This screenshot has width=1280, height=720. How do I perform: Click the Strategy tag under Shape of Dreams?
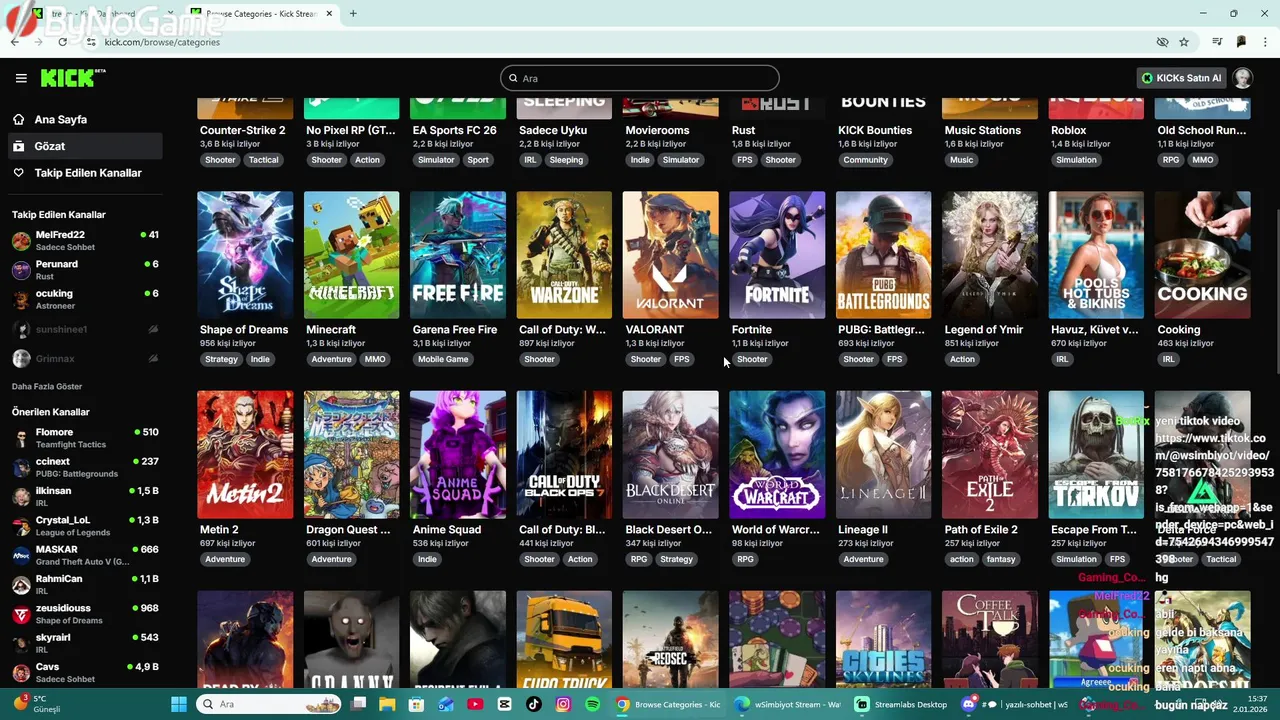point(221,359)
